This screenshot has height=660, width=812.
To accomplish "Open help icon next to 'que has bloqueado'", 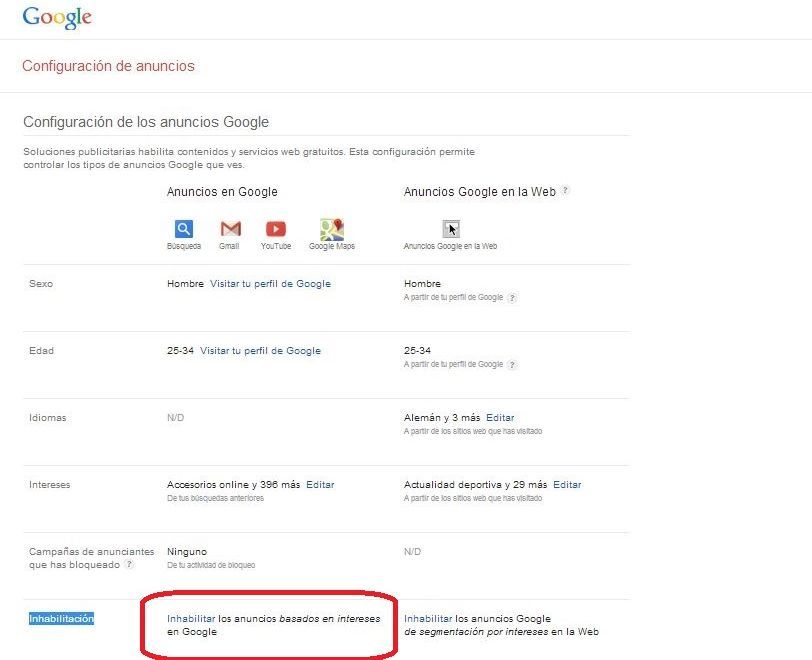I will (129, 565).
